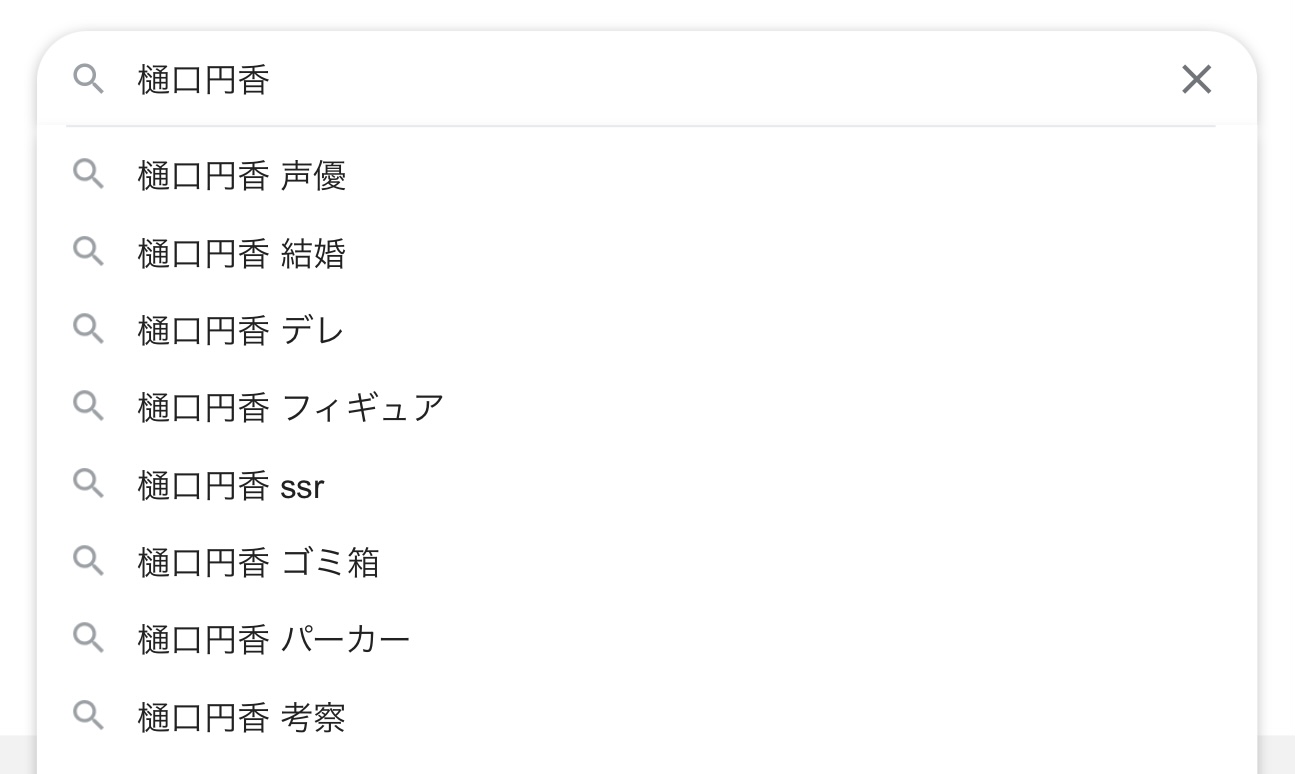
Task: Click the search field containing 樋口円香
Action: click(x=646, y=79)
